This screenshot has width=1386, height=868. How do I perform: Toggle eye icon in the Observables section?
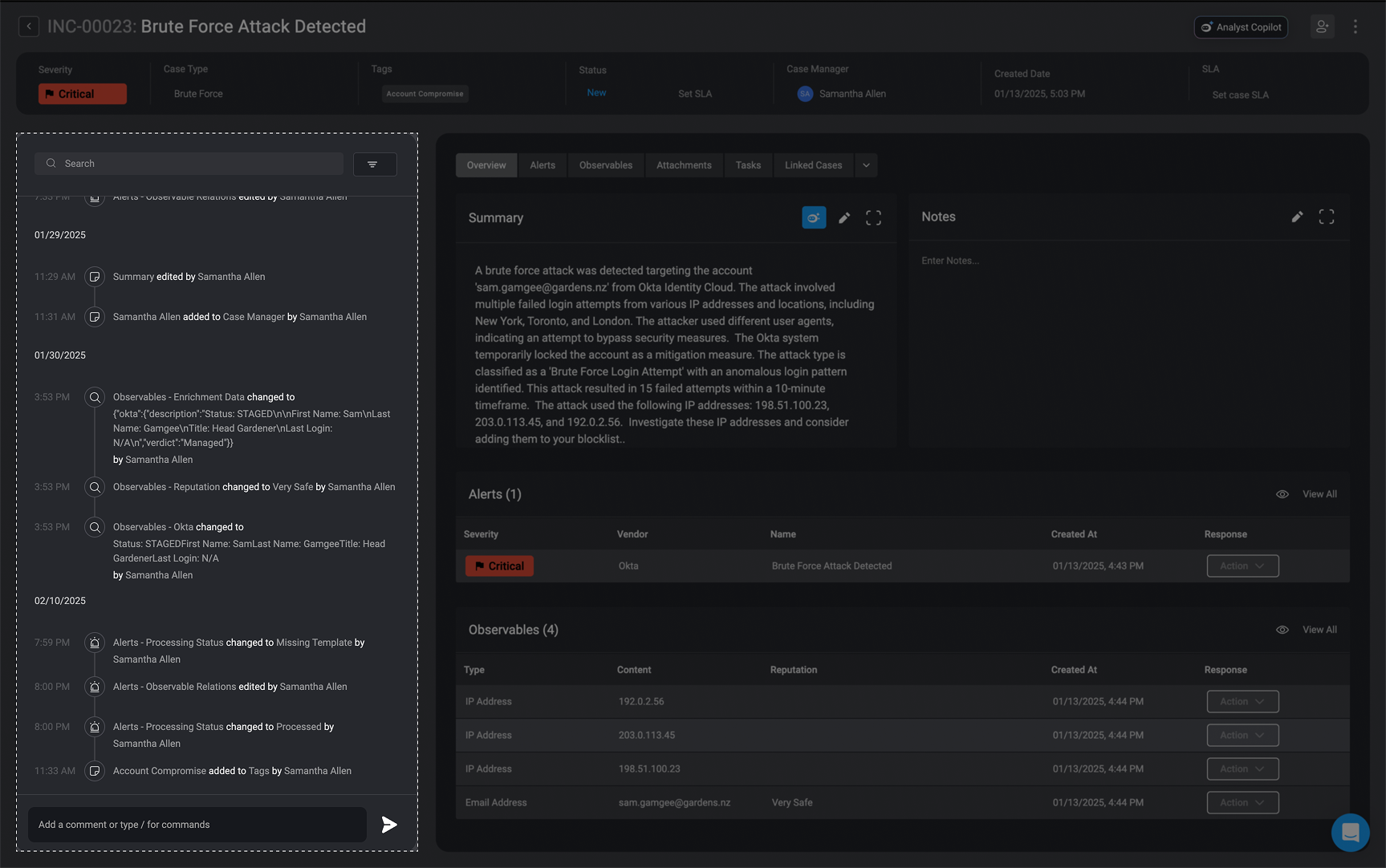coord(1282,630)
